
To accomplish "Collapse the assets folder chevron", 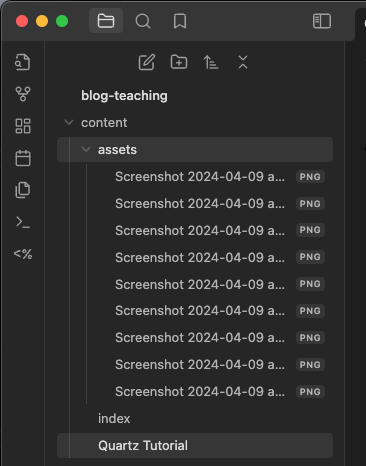I will 86,149.
